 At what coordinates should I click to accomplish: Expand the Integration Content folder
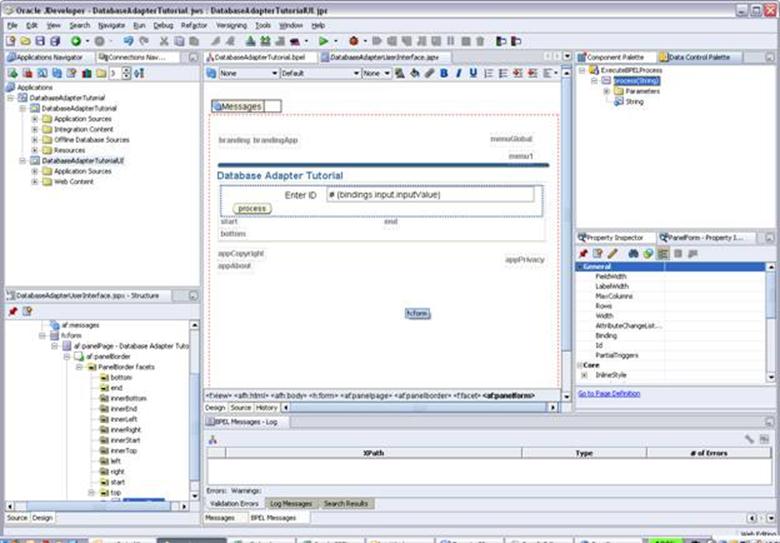click(x=35, y=129)
